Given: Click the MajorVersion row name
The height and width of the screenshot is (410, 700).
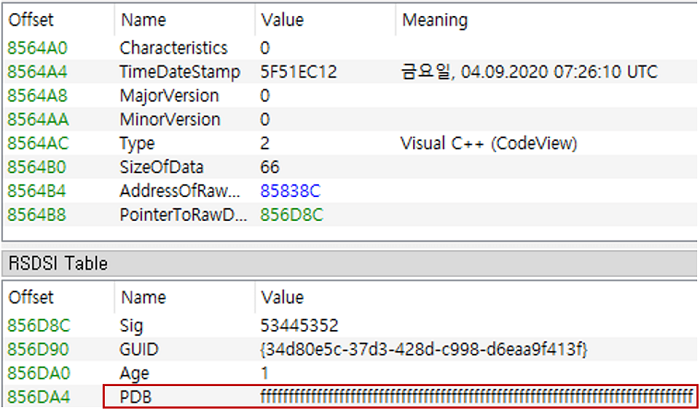Looking at the screenshot, I should coord(169,96).
